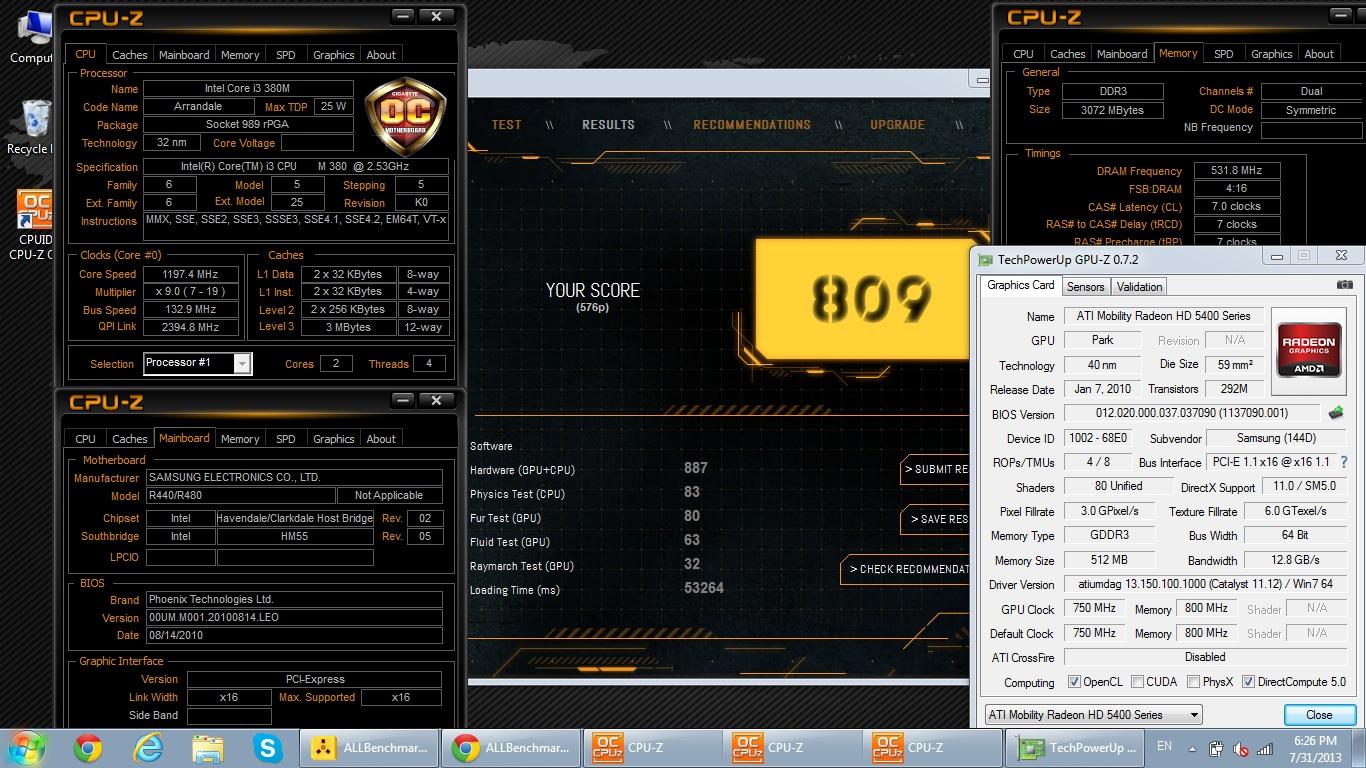Switch to TechPowerUp GPU-Z taskbar button
The image size is (1366, 768).
point(1076,747)
